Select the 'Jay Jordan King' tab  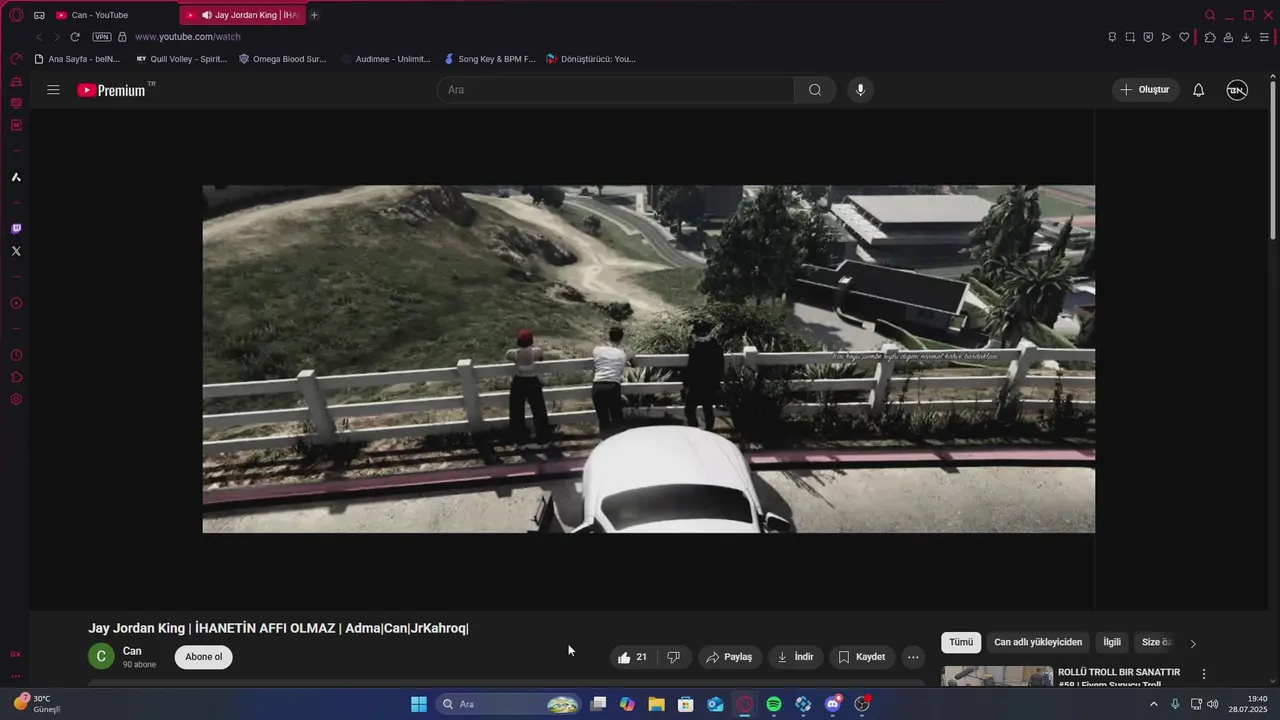coord(243,15)
